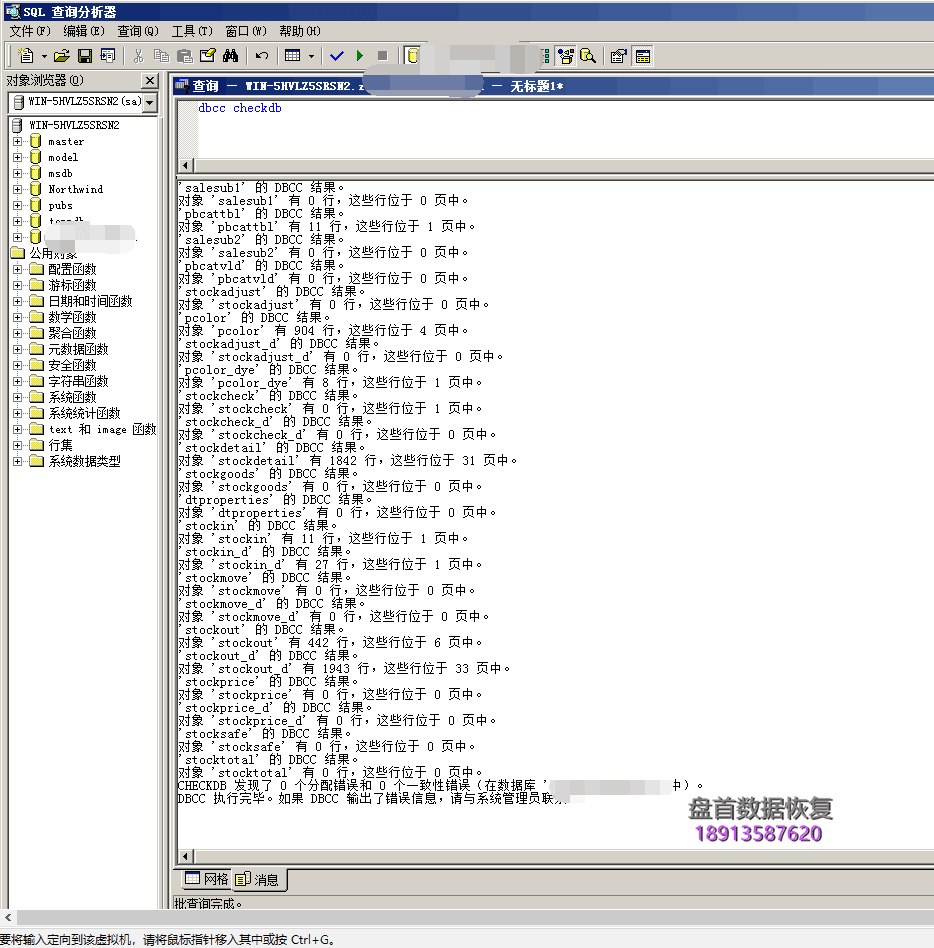The image size is (934, 948).
Task: Click the results pane left scroll arrow
Action: [x=186, y=856]
